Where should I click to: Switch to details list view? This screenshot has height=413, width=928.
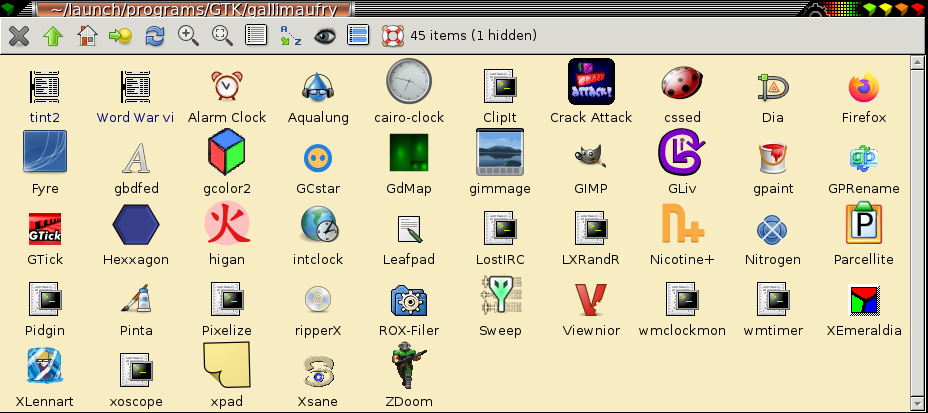[256, 36]
